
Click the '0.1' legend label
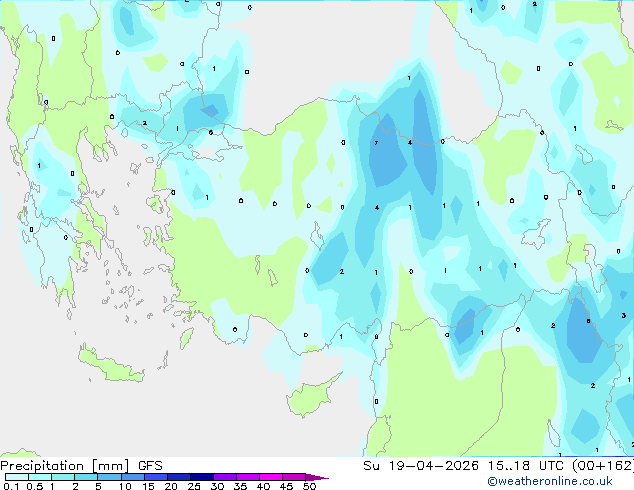[11, 486]
